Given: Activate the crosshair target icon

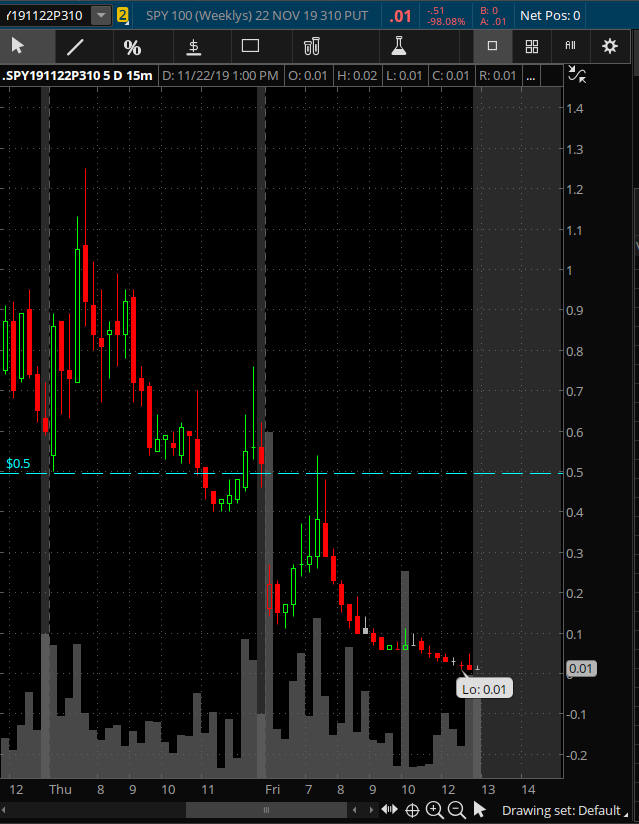Looking at the screenshot, I should [412, 810].
